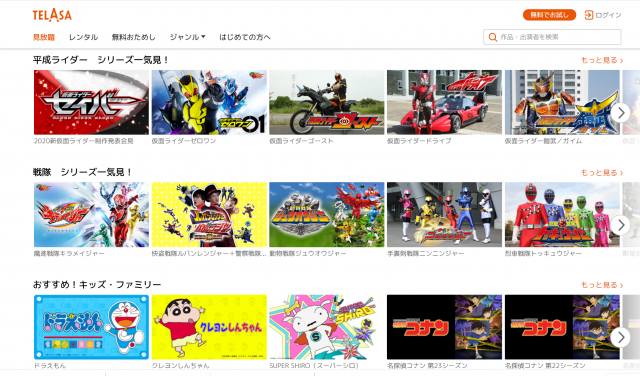Open the ジャンル dropdown menu
640x376 pixels.
tap(187, 37)
